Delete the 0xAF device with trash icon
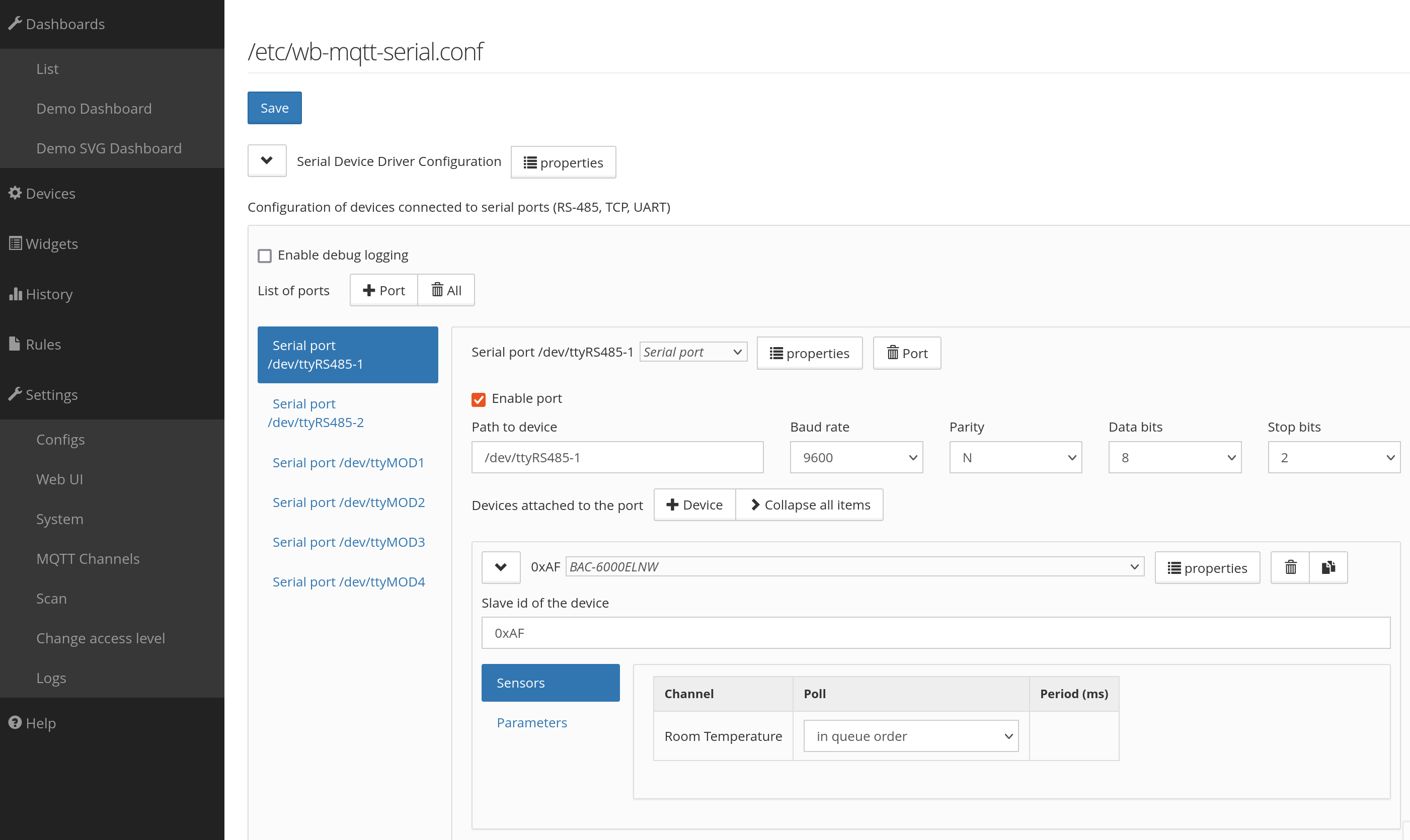Image resolution: width=1410 pixels, height=840 pixels. (x=1290, y=568)
